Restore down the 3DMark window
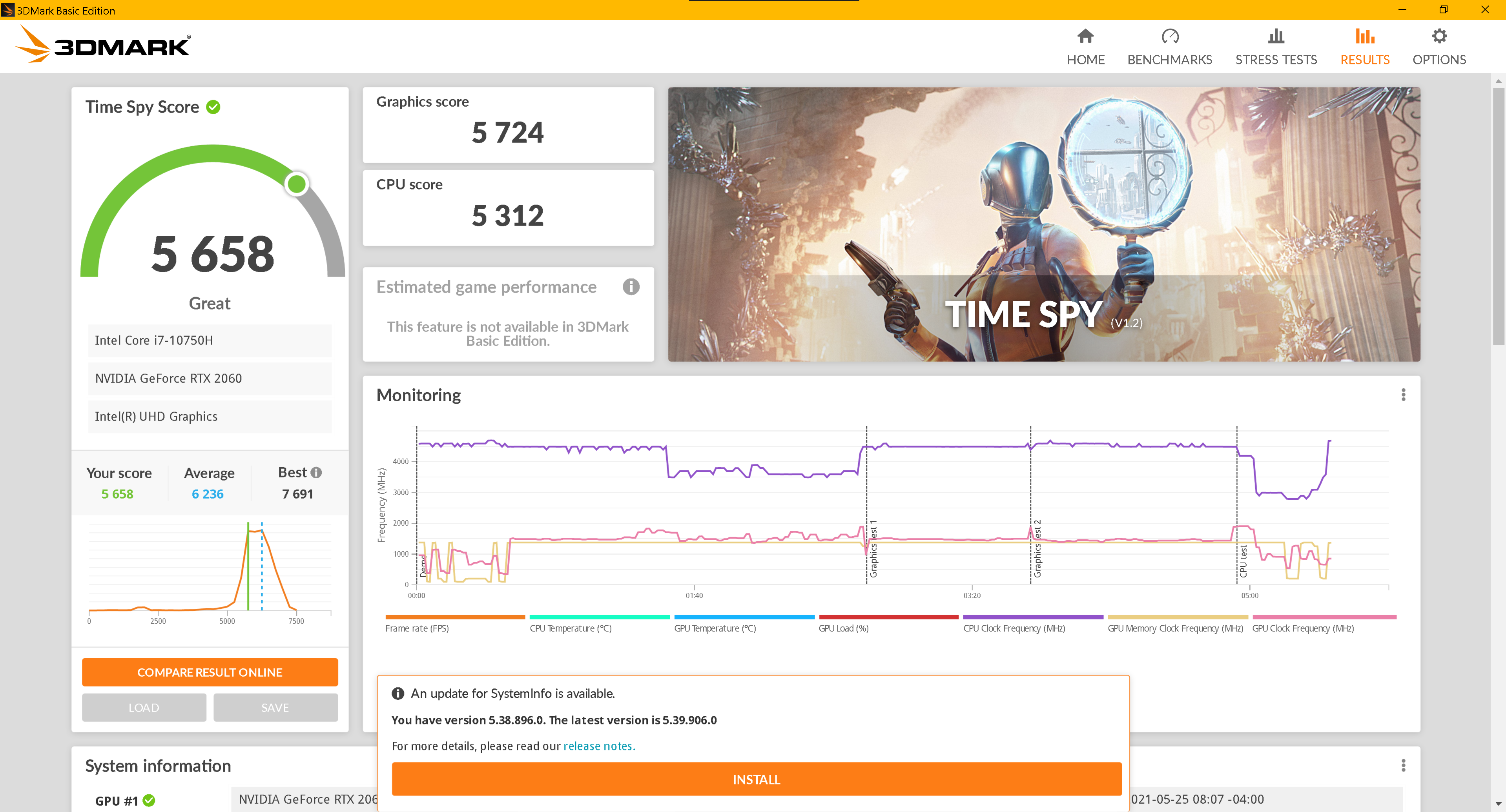 (1443, 9)
